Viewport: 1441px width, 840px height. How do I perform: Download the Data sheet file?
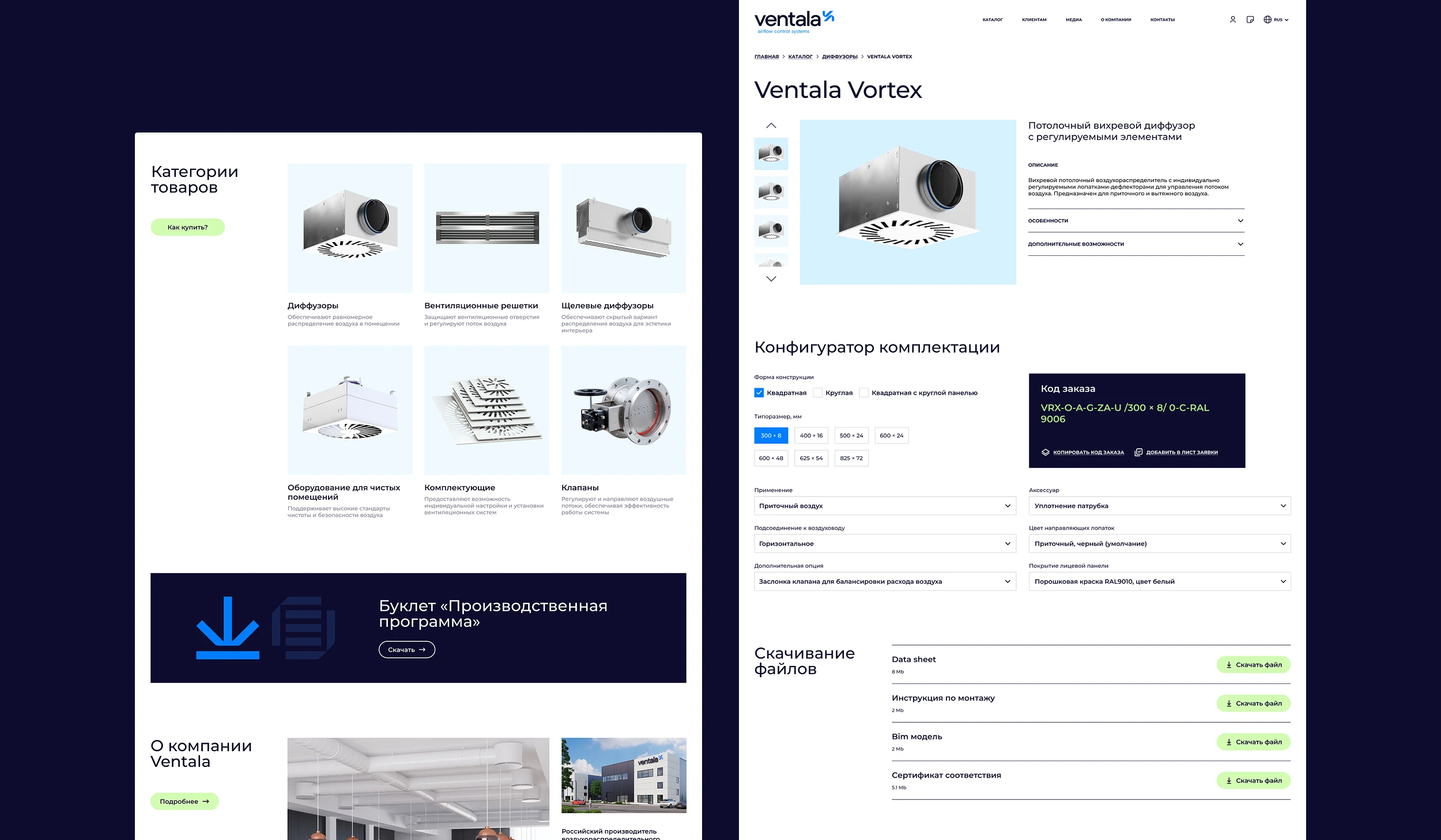click(1253, 665)
